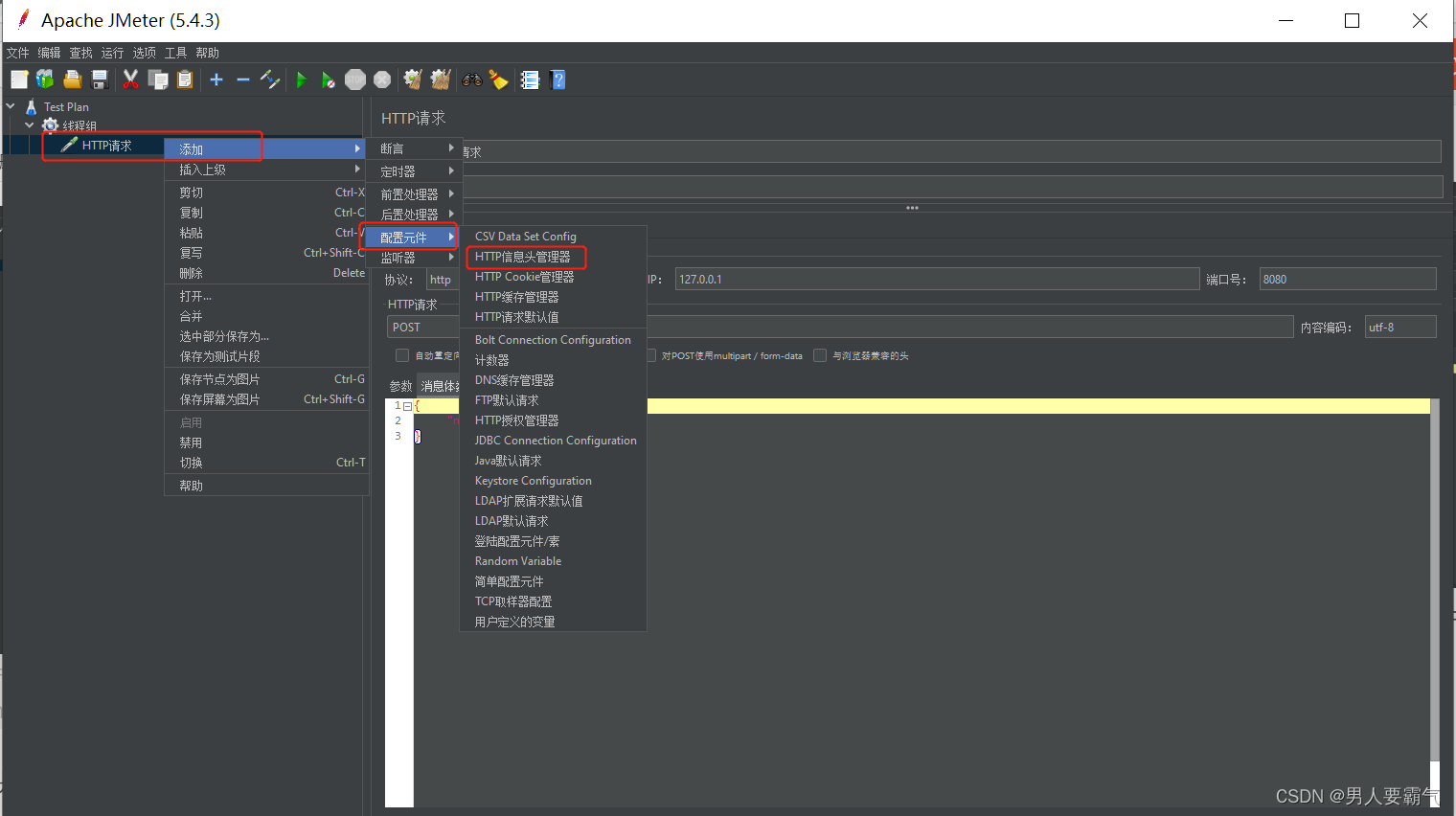Start the test with green play icon
Screen dimensions: 1456x816
click(x=302, y=79)
